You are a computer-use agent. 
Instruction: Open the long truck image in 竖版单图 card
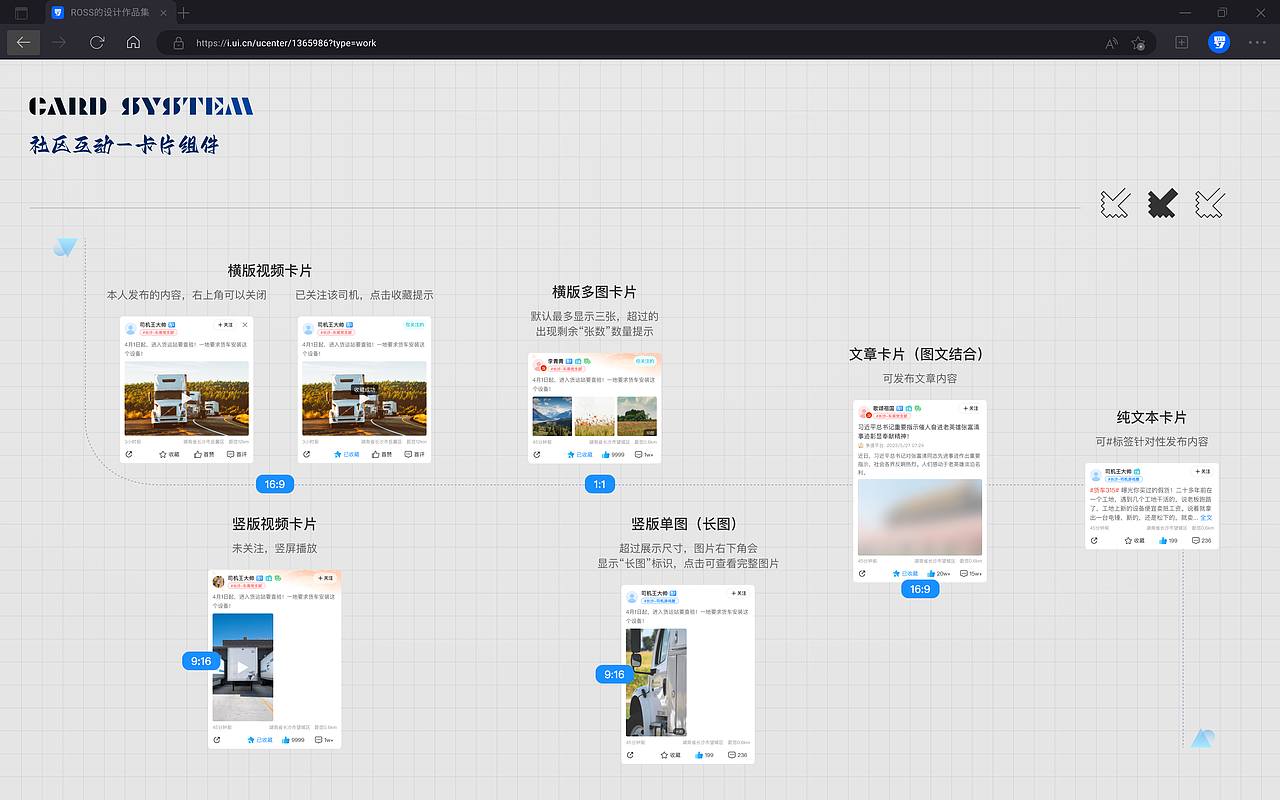pos(656,682)
